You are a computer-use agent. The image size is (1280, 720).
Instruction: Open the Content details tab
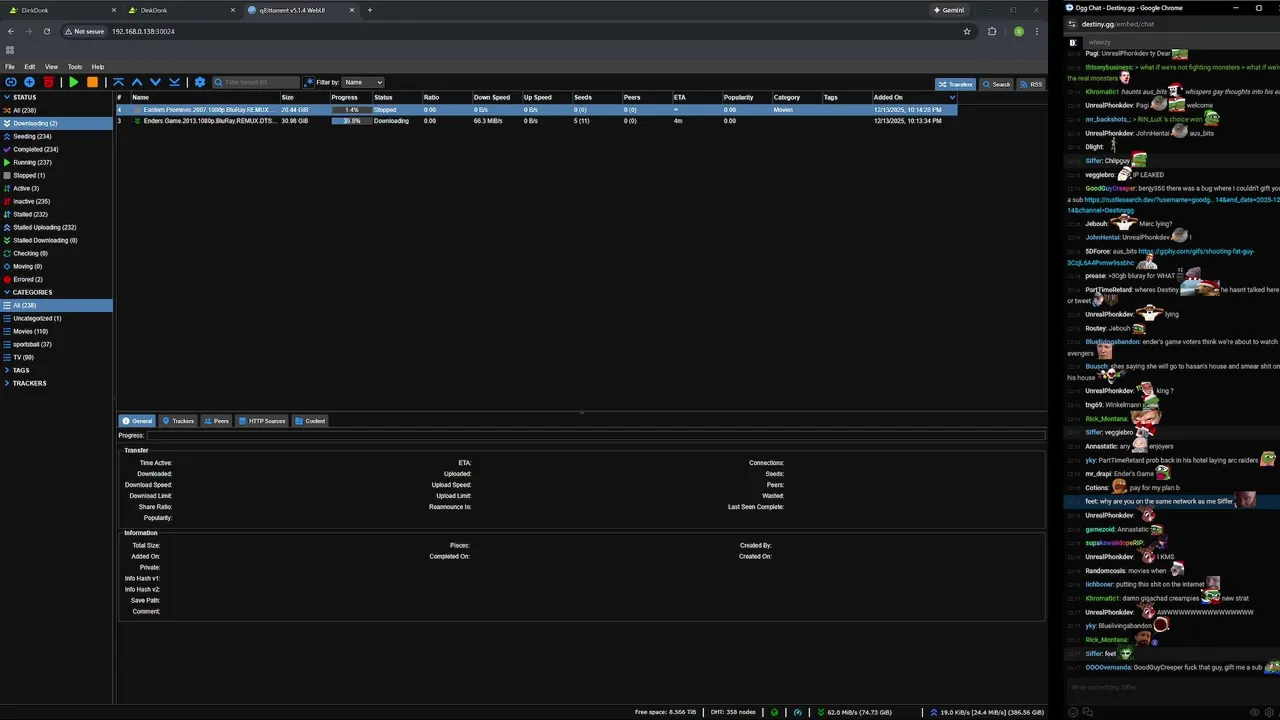(310, 421)
